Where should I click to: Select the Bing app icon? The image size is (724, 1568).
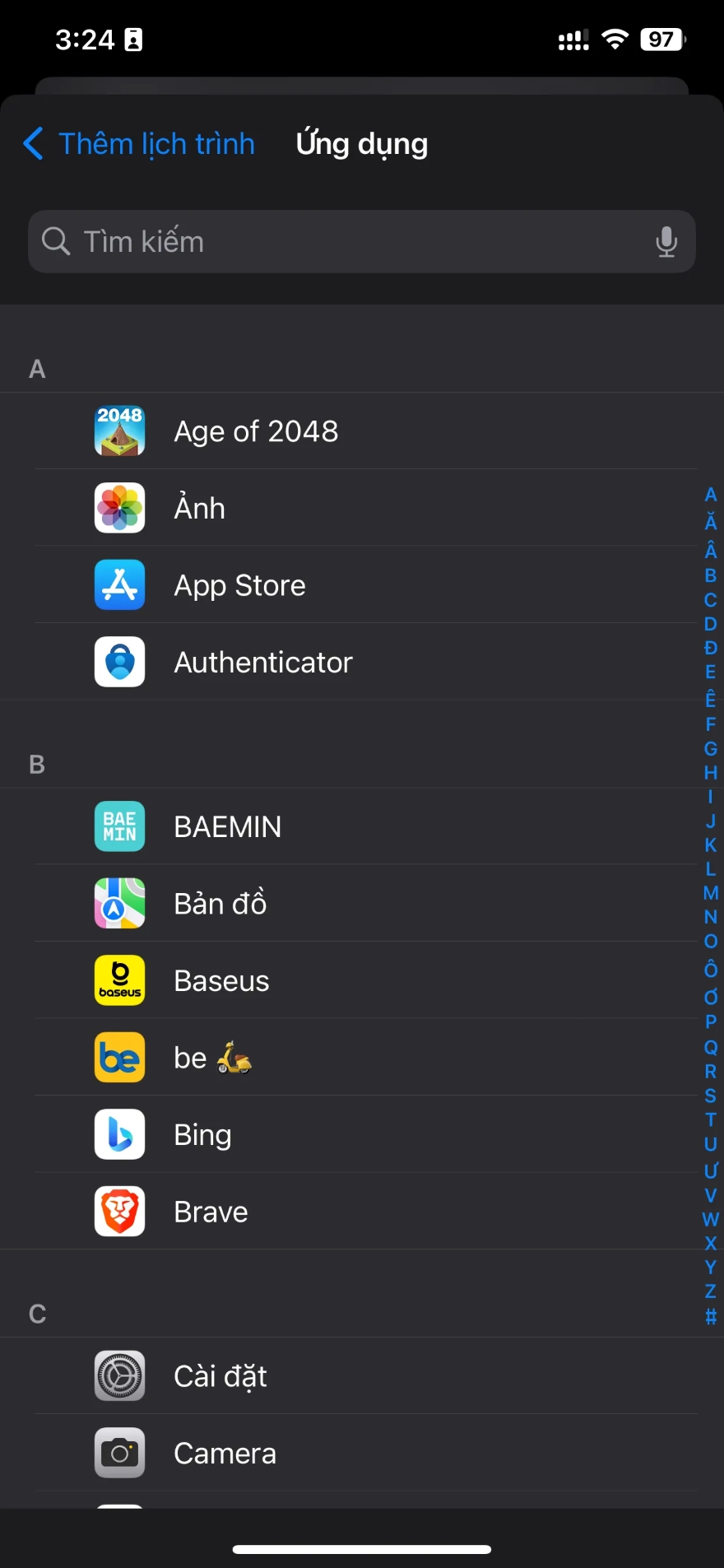click(119, 1134)
